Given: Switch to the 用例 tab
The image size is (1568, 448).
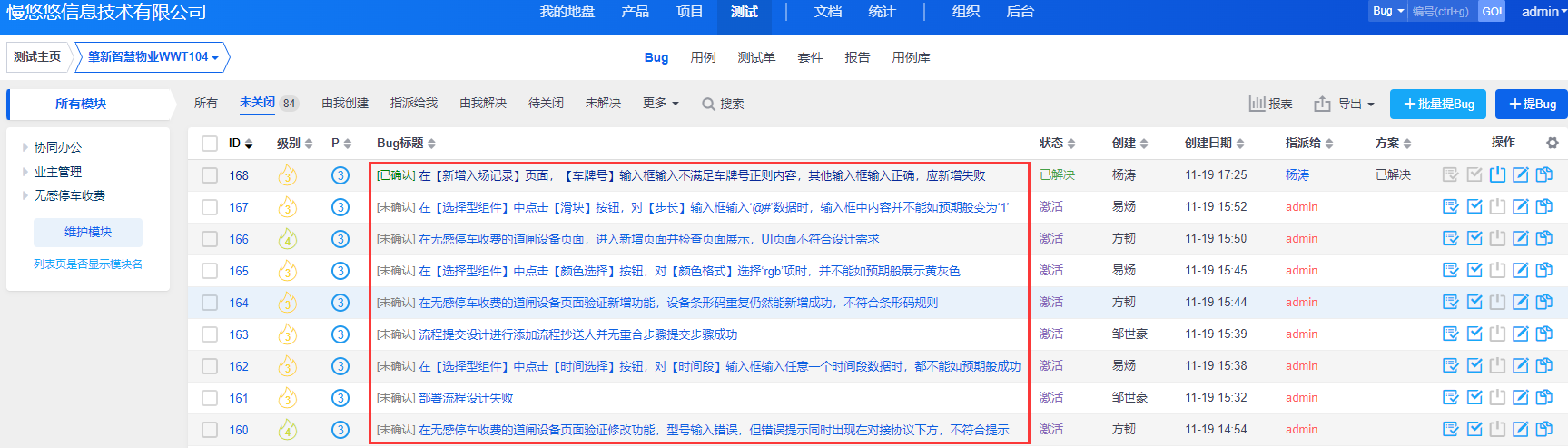Looking at the screenshot, I should 703,57.
